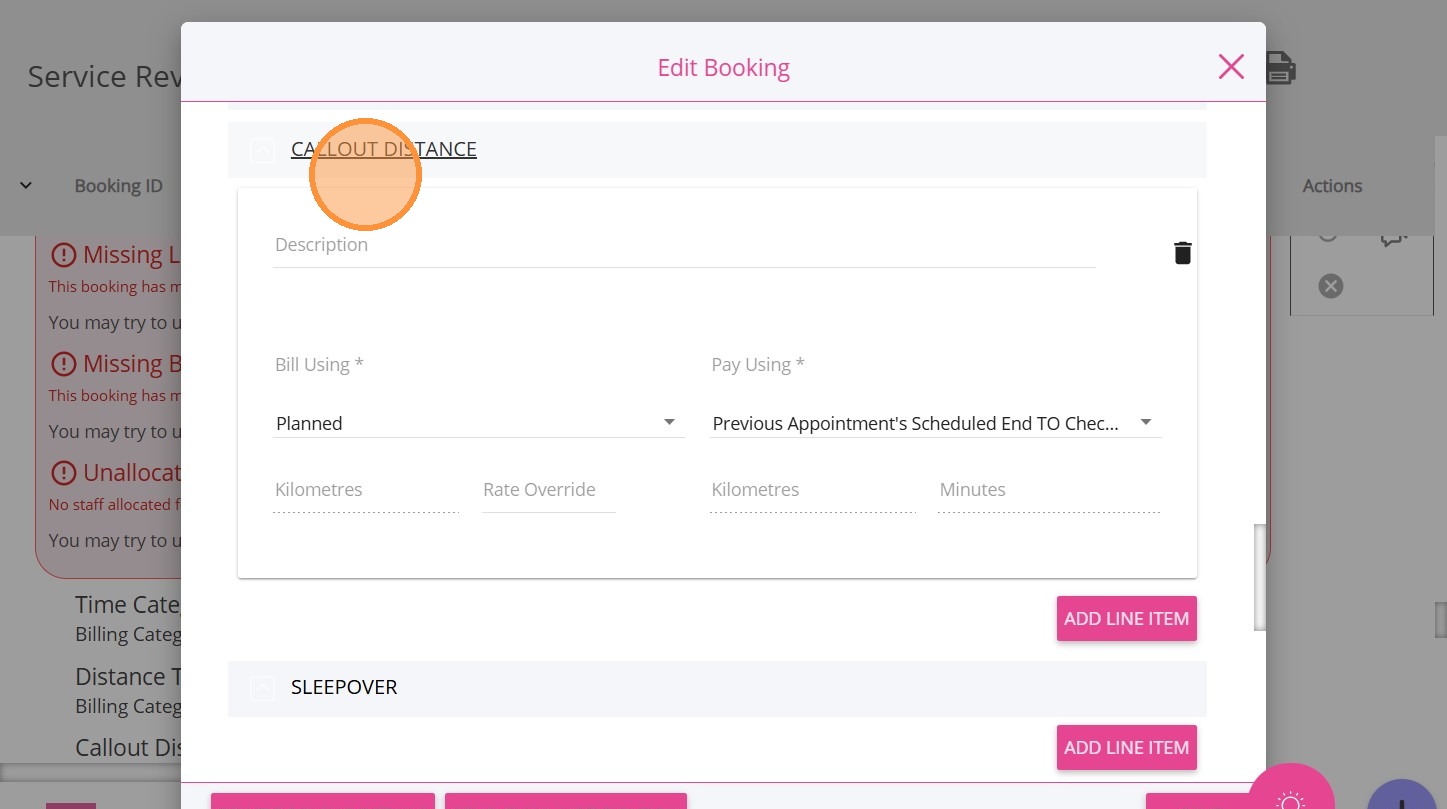Screen dimensions: 1447x809
Task: Click the dialog's vertical scrollbar thumb
Action: 1260,576
